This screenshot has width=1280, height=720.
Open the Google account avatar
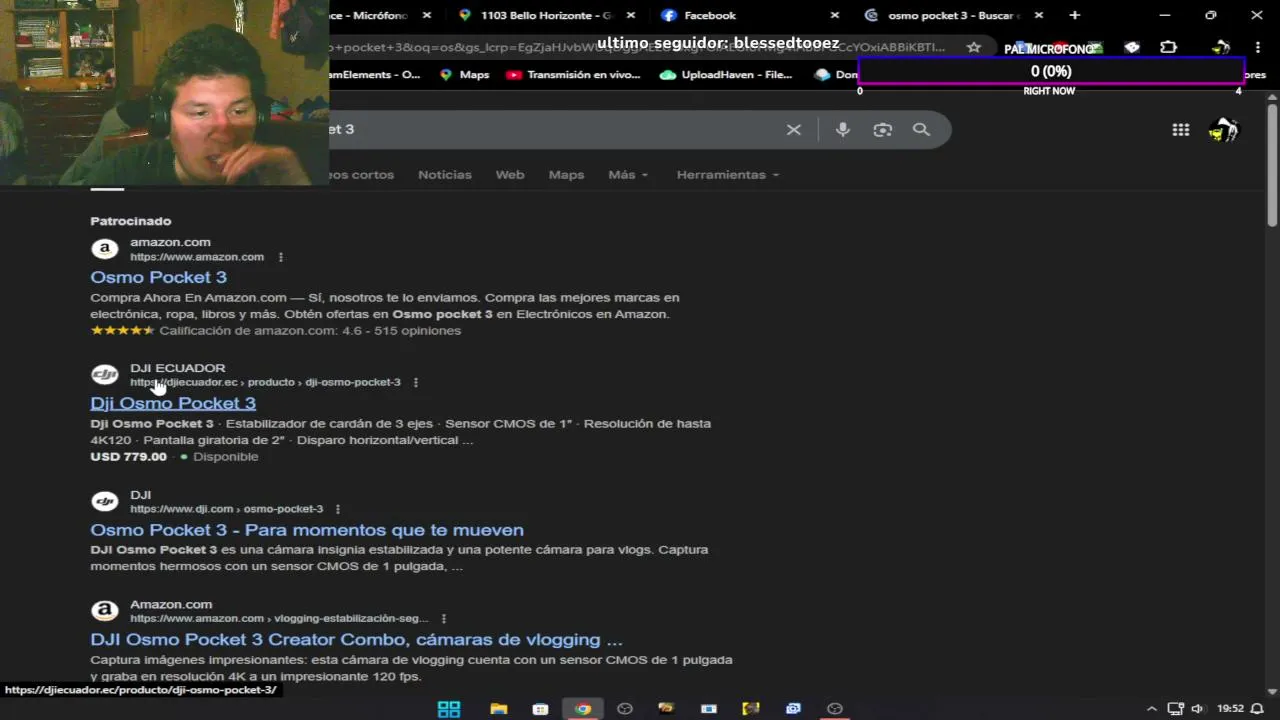click(1223, 130)
